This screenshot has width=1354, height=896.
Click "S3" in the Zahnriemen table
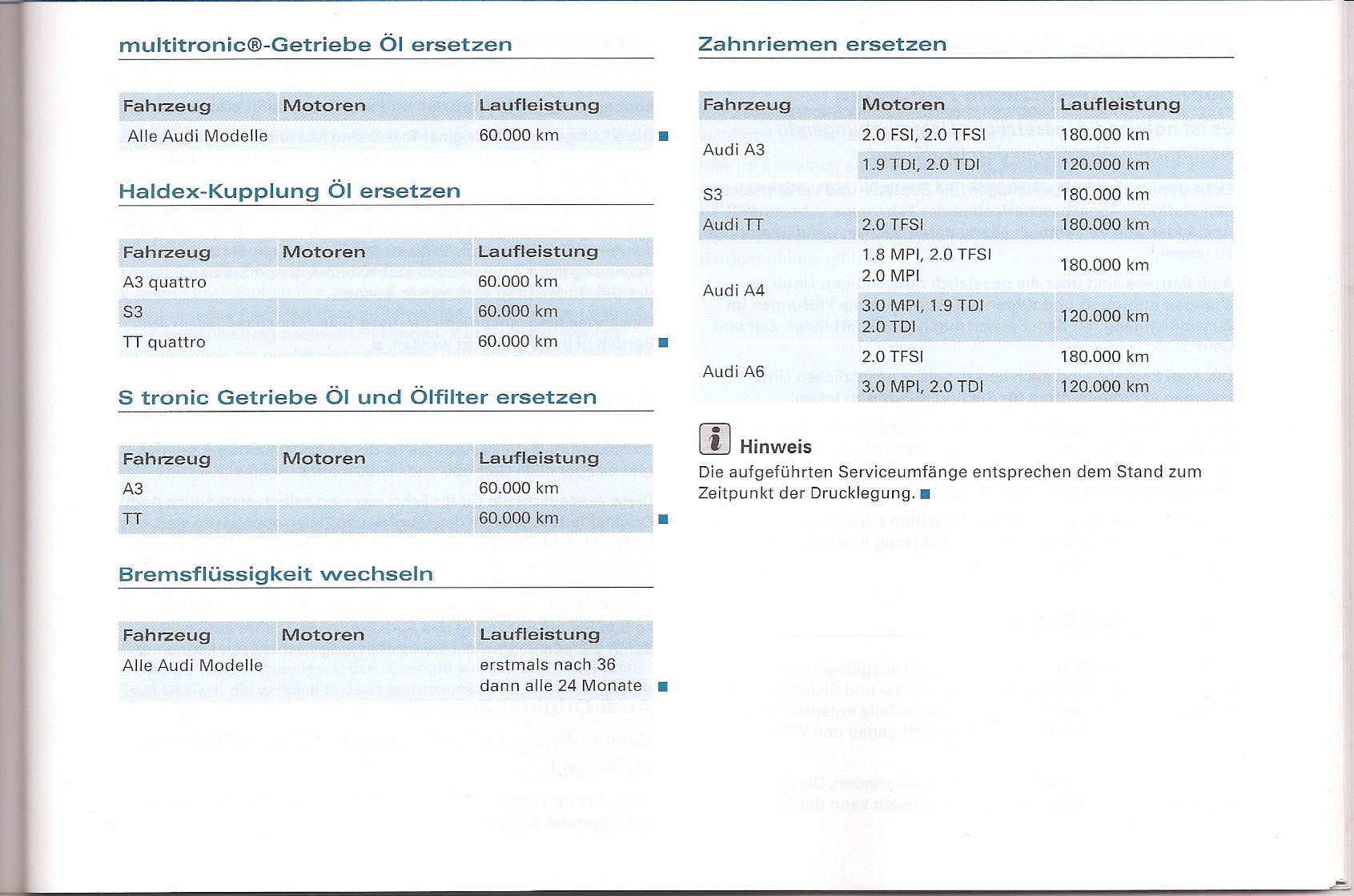pos(713,195)
